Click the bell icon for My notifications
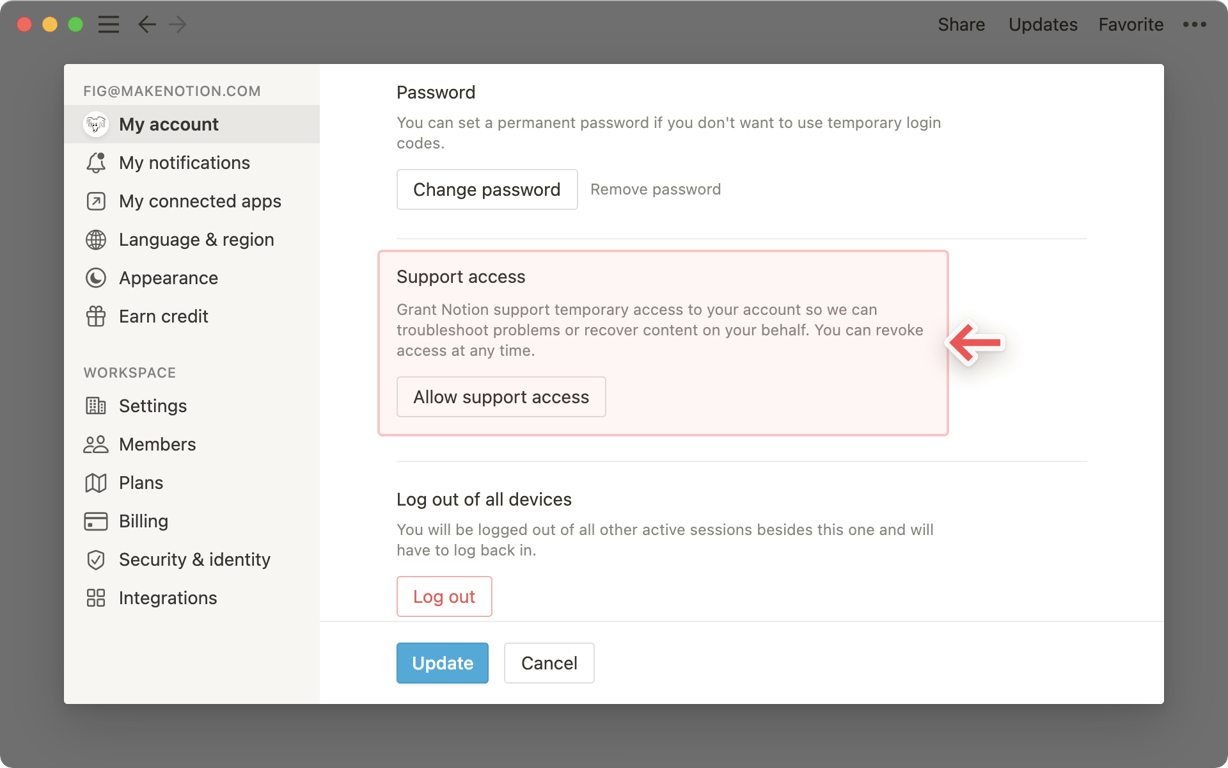Viewport: 1228px width, 768px height. pos(96,163)
